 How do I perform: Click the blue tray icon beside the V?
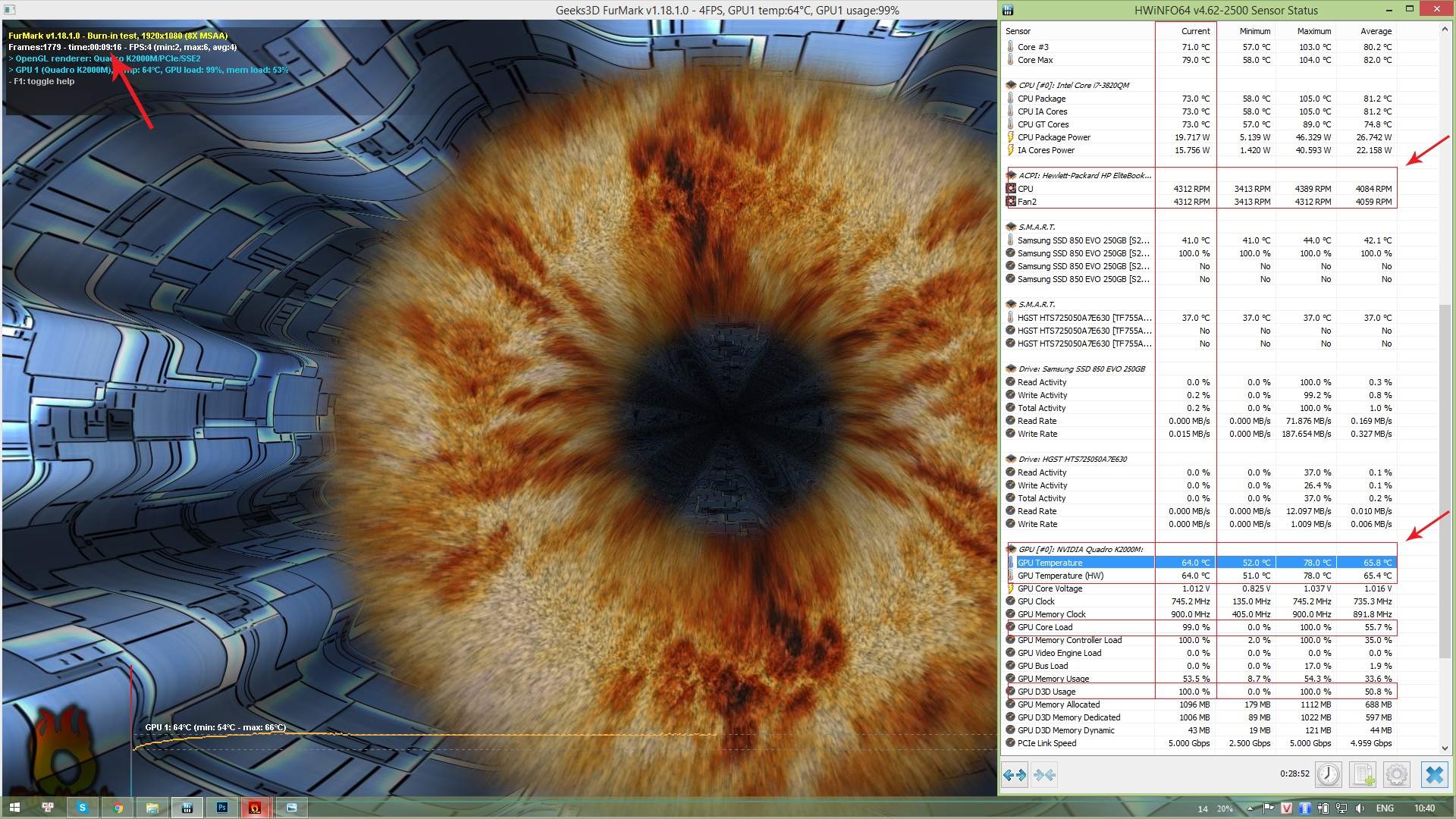[1305, 808]
